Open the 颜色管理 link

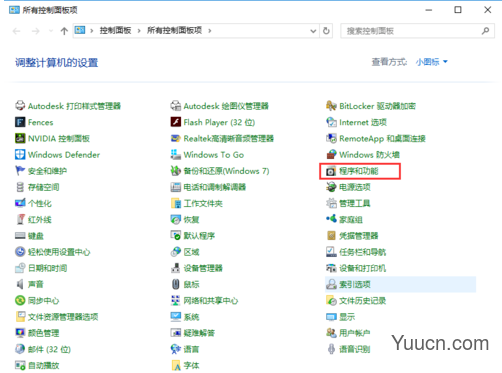point(43,333)
